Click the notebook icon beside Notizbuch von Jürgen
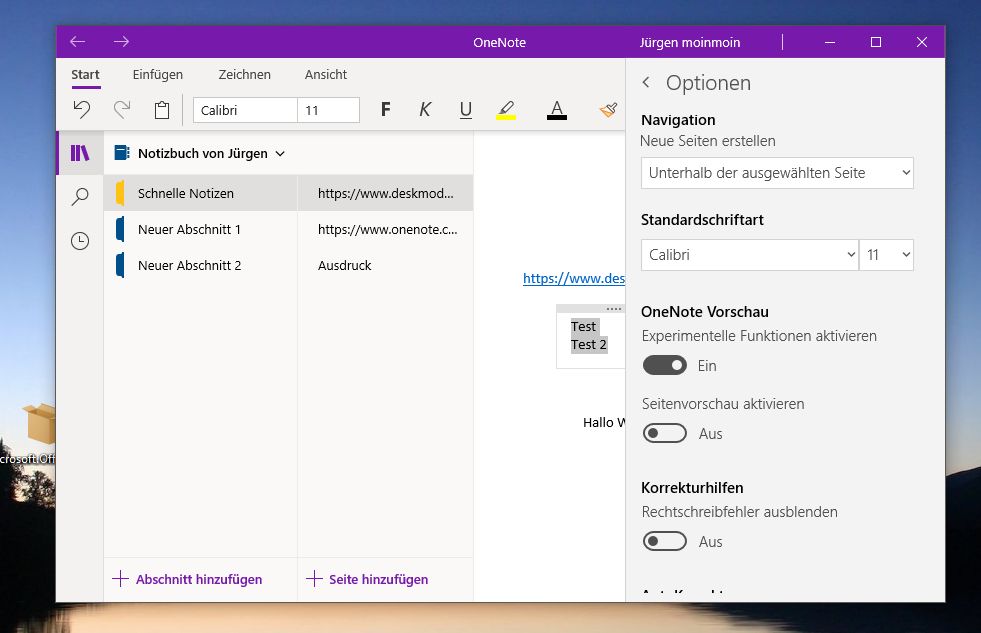981x633 pixels. coord(122,153)
